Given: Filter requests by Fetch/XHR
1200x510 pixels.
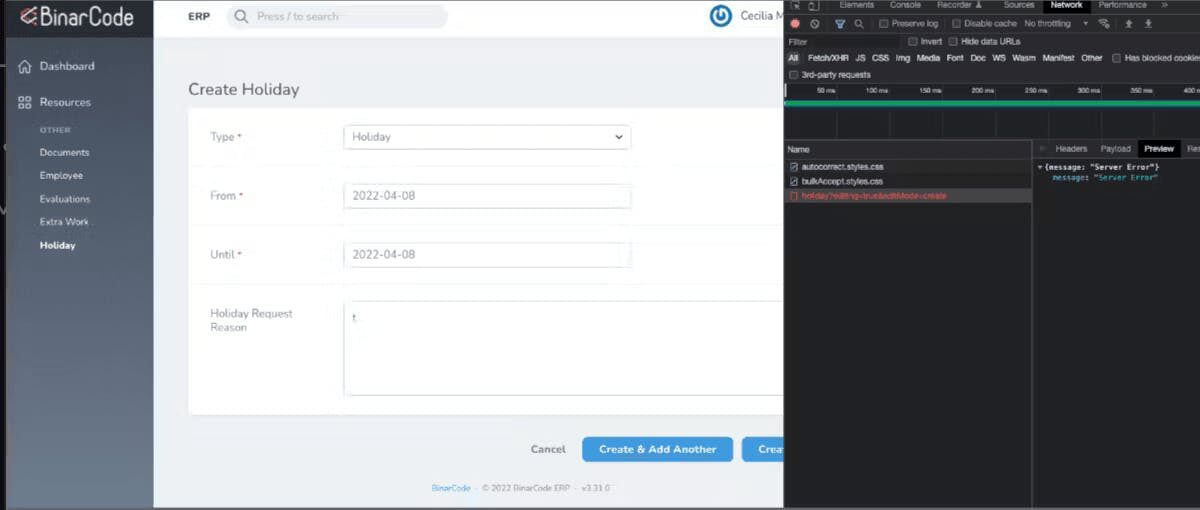Looking at the screenshot, I should [827, 58].
